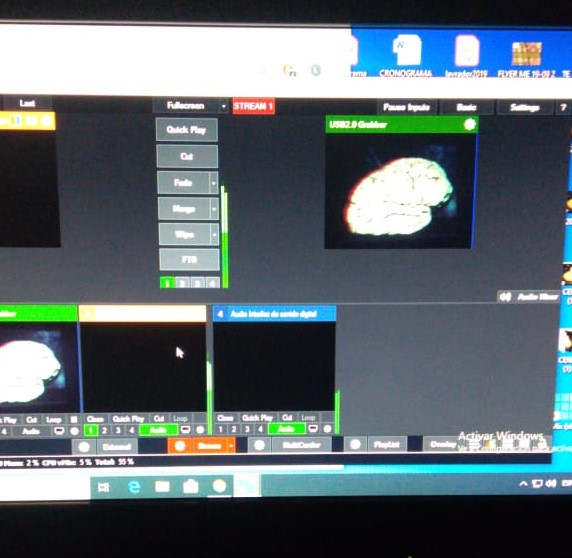572x558 pixels.
Task: Expand the Fade transition dropdown arrow
Action: click(x=214, y=183)
